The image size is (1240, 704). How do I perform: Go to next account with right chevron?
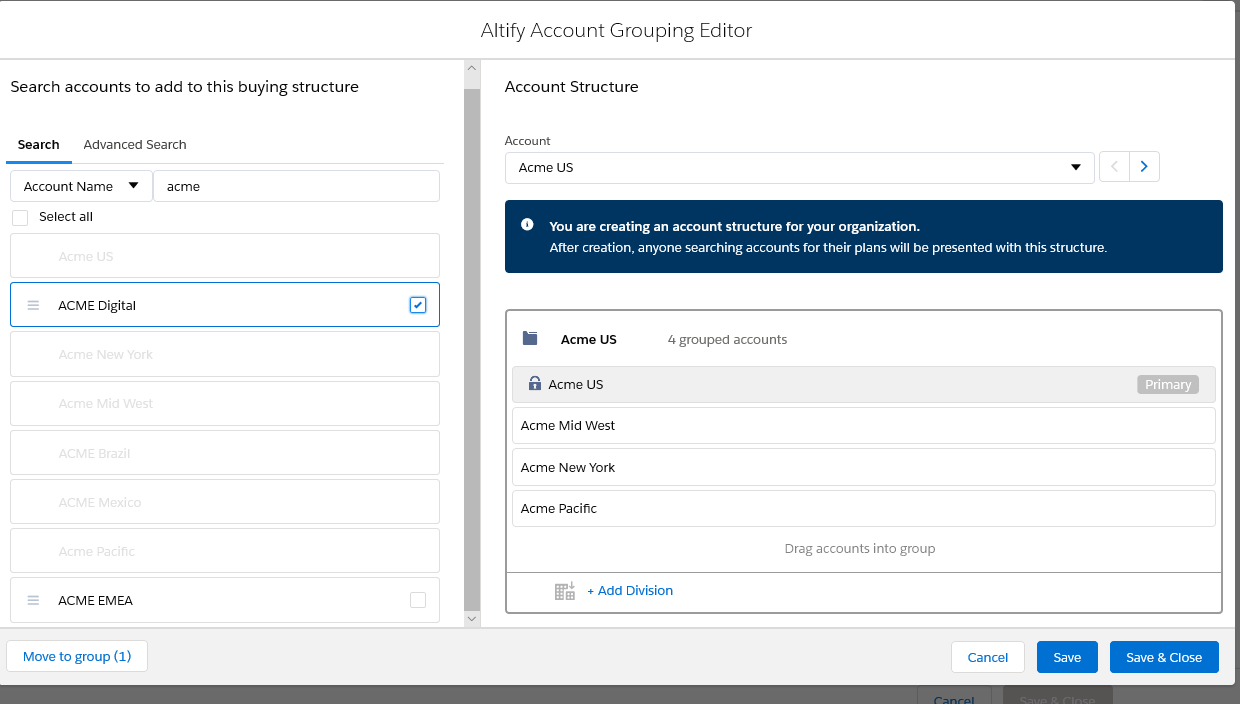click(x=1145, y=167)
